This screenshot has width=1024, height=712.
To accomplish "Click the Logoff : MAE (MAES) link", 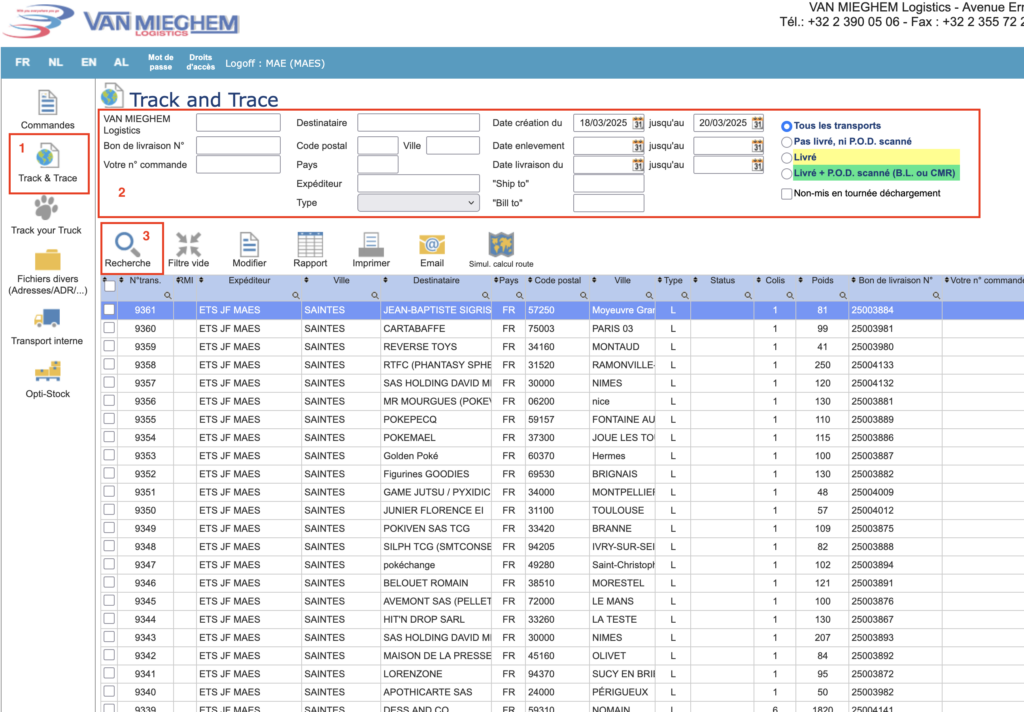I will (x=275, y=63).
